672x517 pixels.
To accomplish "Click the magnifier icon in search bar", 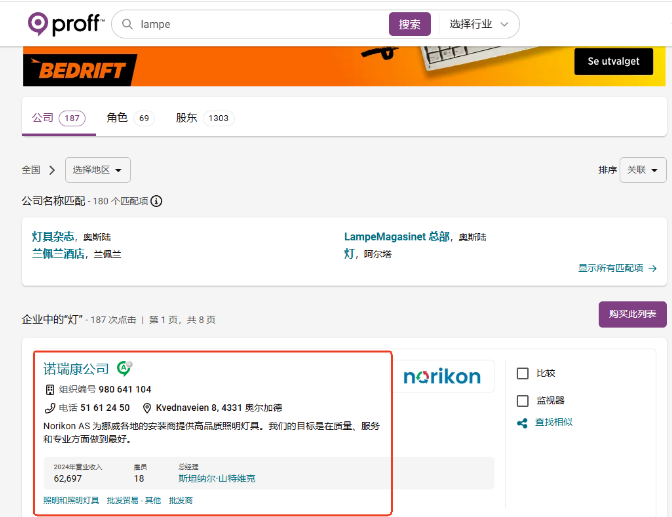I will coord(127,24).
